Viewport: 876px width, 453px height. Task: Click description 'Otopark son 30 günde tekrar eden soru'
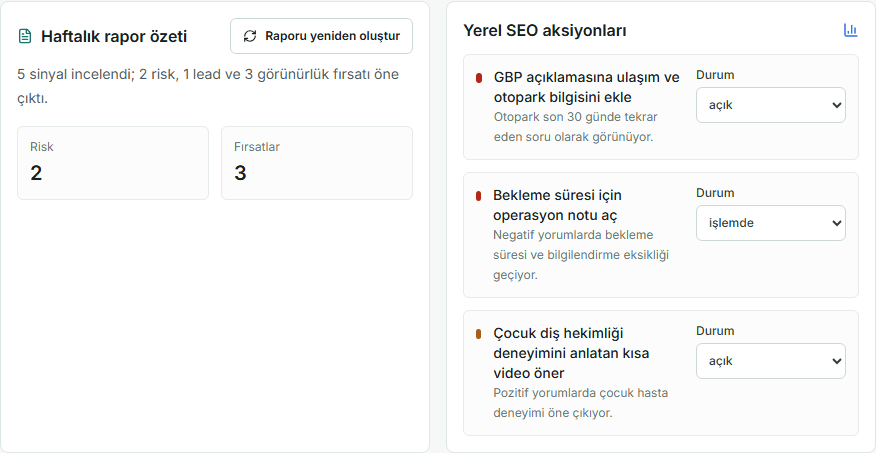point(575,127)
